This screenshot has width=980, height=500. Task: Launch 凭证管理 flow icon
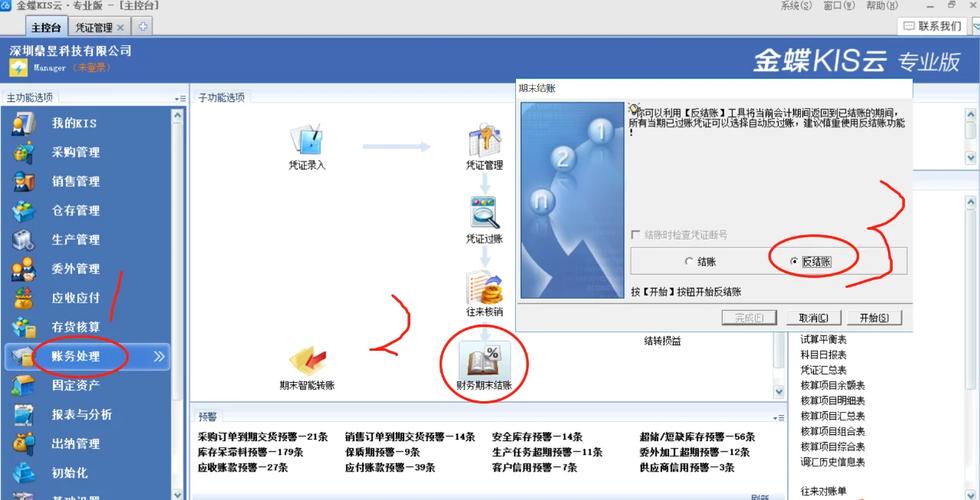tap(484, 139)
